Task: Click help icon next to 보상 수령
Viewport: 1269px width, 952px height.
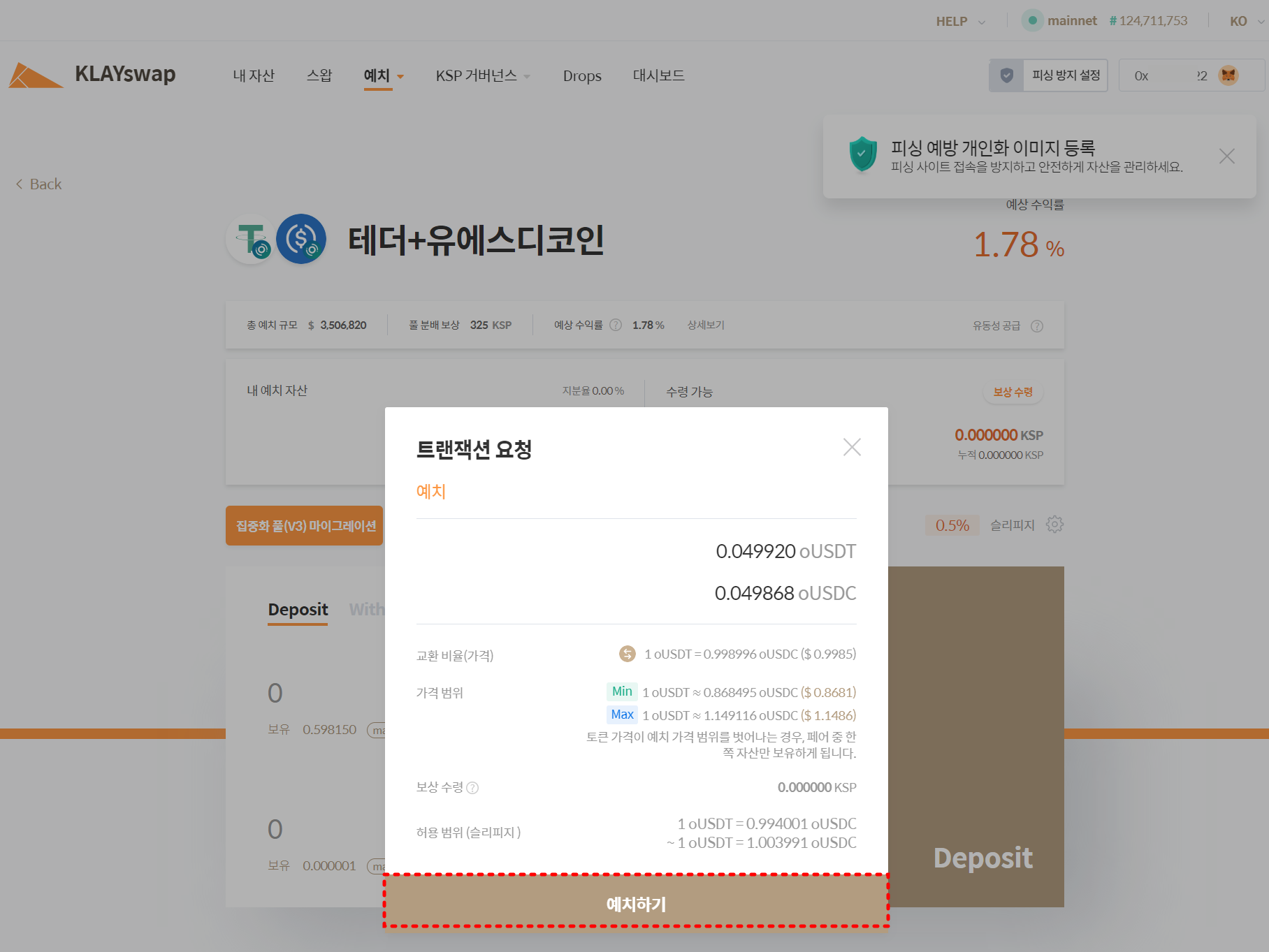Action: 472,788
